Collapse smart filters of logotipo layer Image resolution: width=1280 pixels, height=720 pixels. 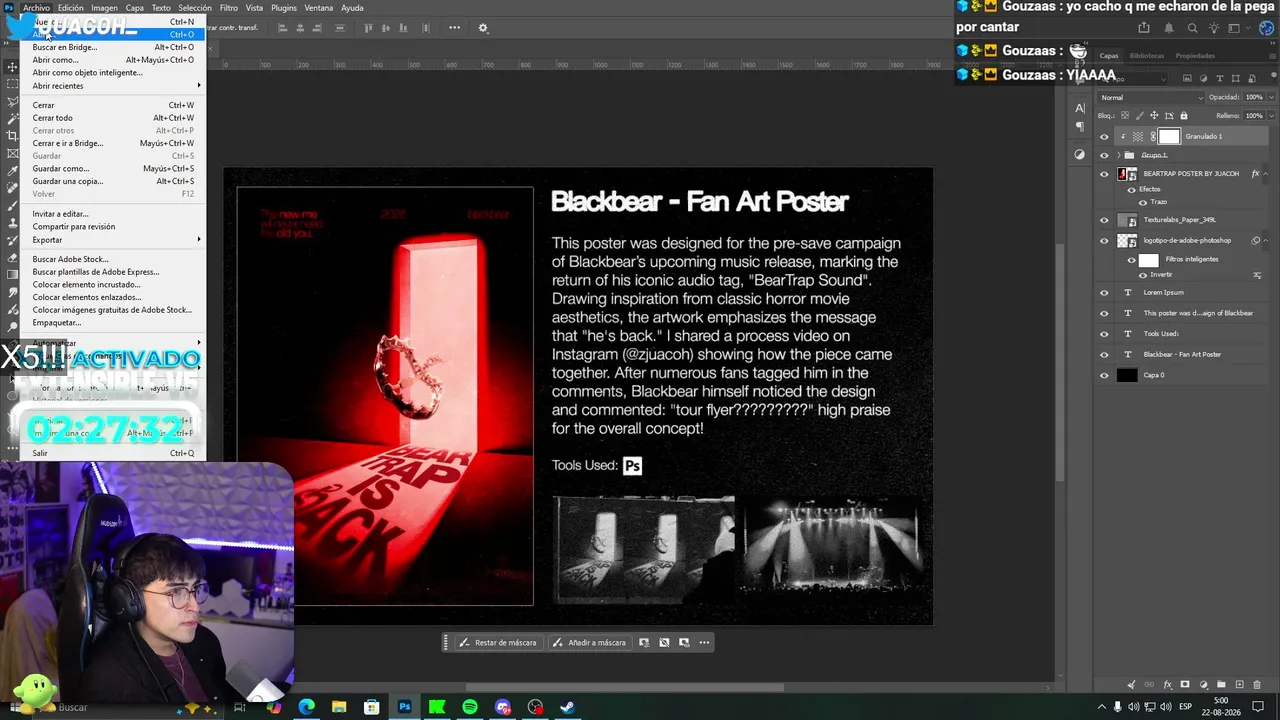[1266, 241]
